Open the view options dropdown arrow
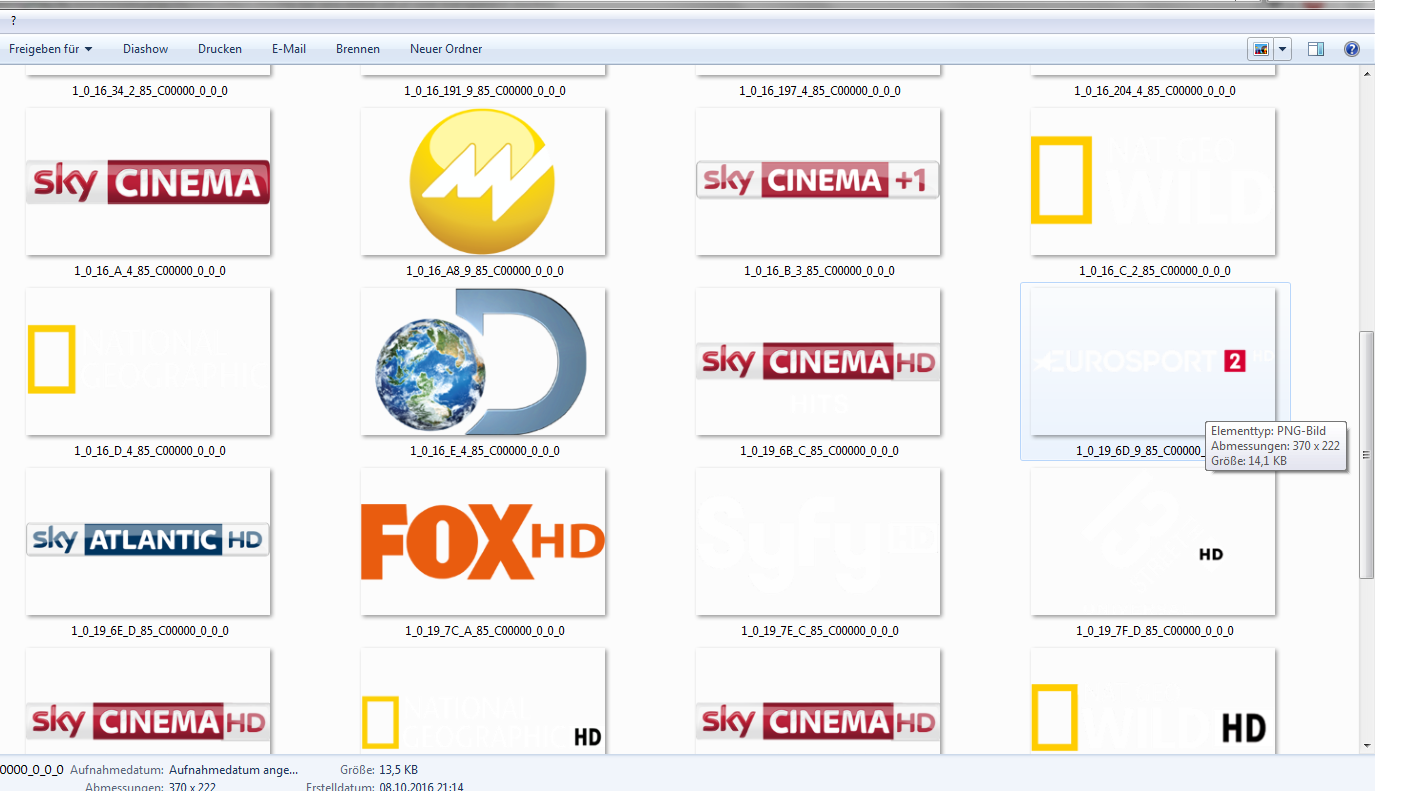Image resolution: width=1416 pixels, height=791 pixels. click(x=1282, y=49)
